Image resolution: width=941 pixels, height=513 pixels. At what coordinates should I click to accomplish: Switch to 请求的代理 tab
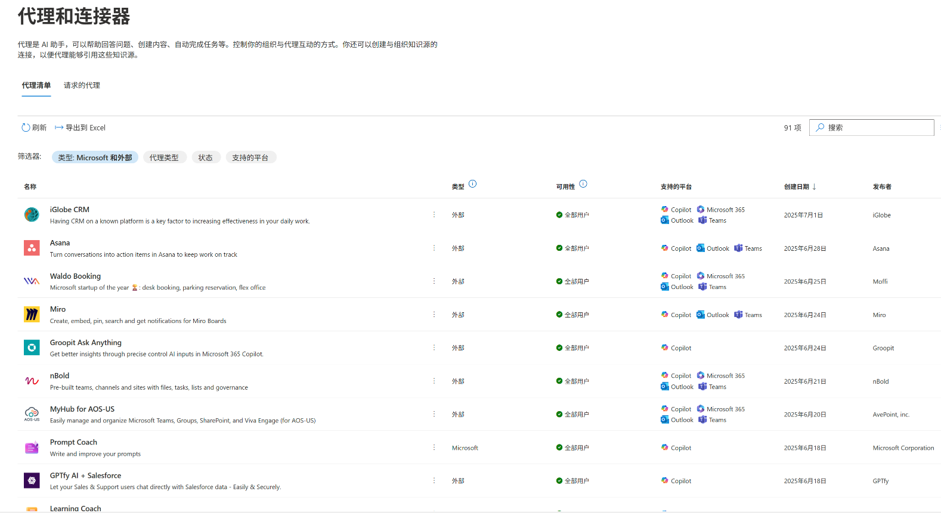click(82, 85)
